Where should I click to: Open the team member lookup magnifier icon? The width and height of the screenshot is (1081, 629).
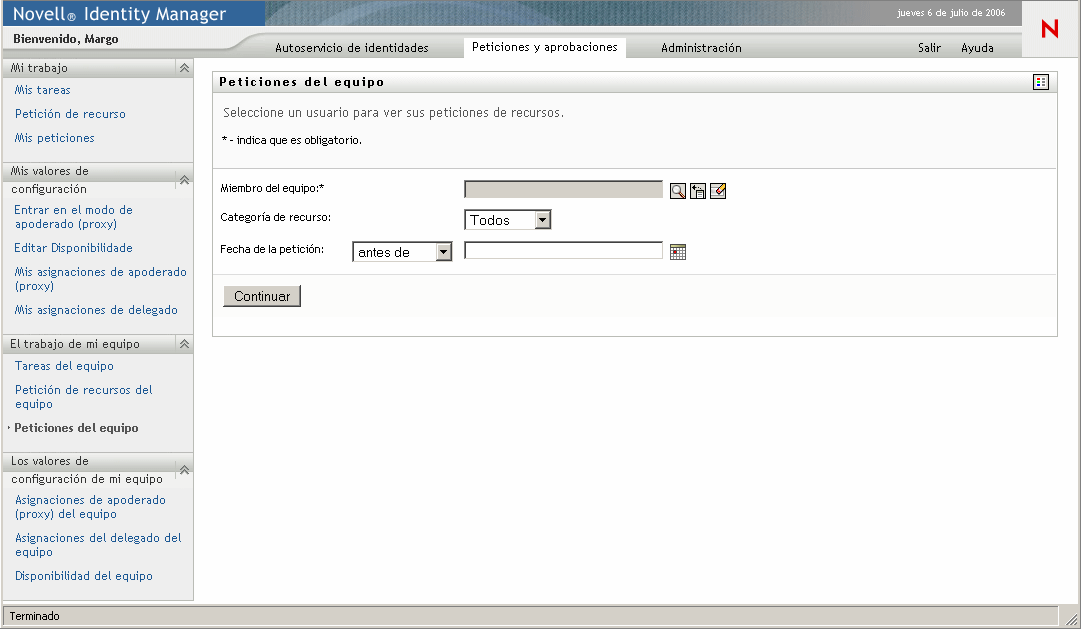point(678,191)
